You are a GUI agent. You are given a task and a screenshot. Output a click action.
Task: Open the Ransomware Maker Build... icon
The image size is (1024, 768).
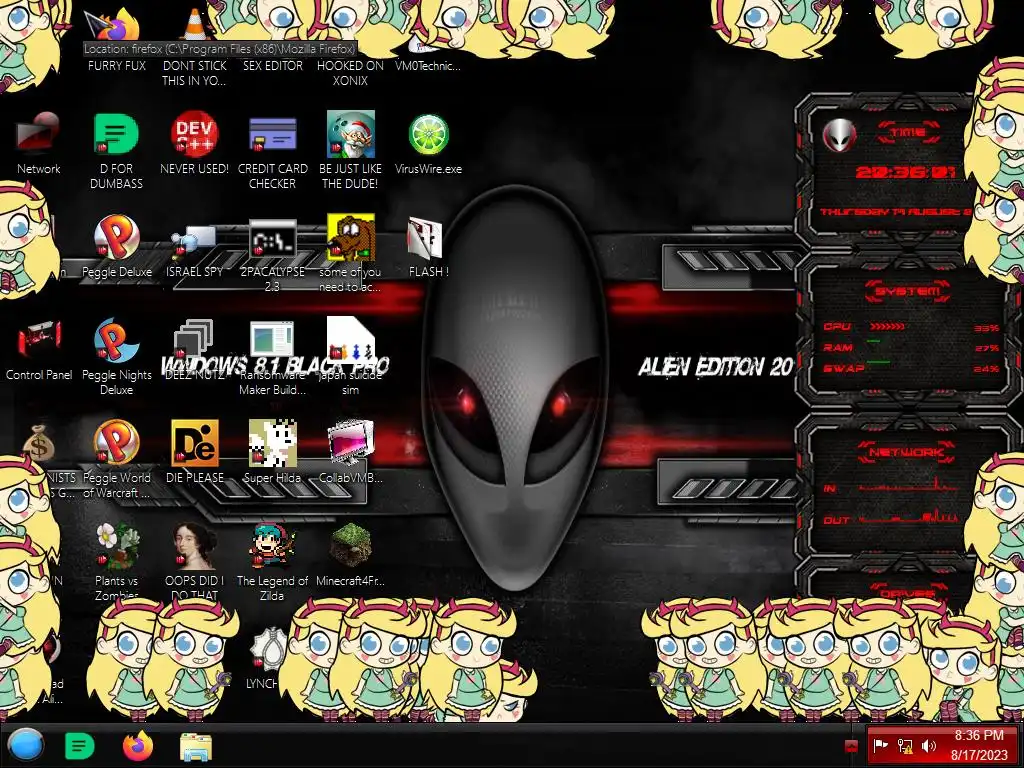[x=272, y=340]
